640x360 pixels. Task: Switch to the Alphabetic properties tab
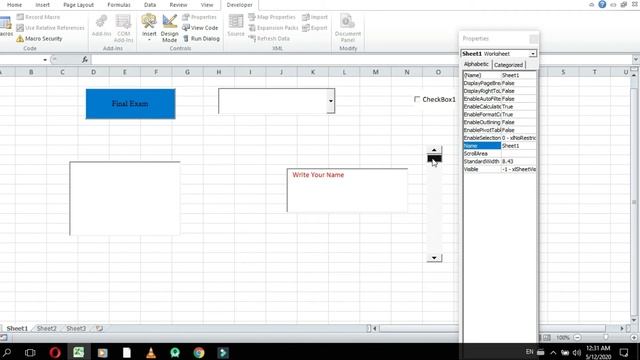coord(476,64)
